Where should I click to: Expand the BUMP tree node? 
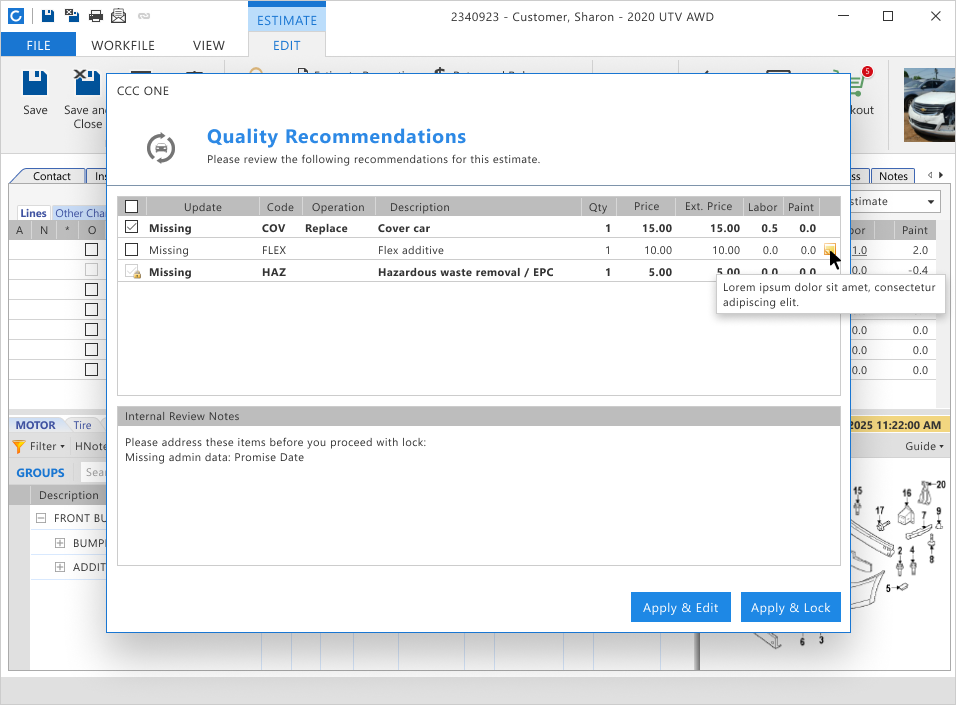coord(60,543)
